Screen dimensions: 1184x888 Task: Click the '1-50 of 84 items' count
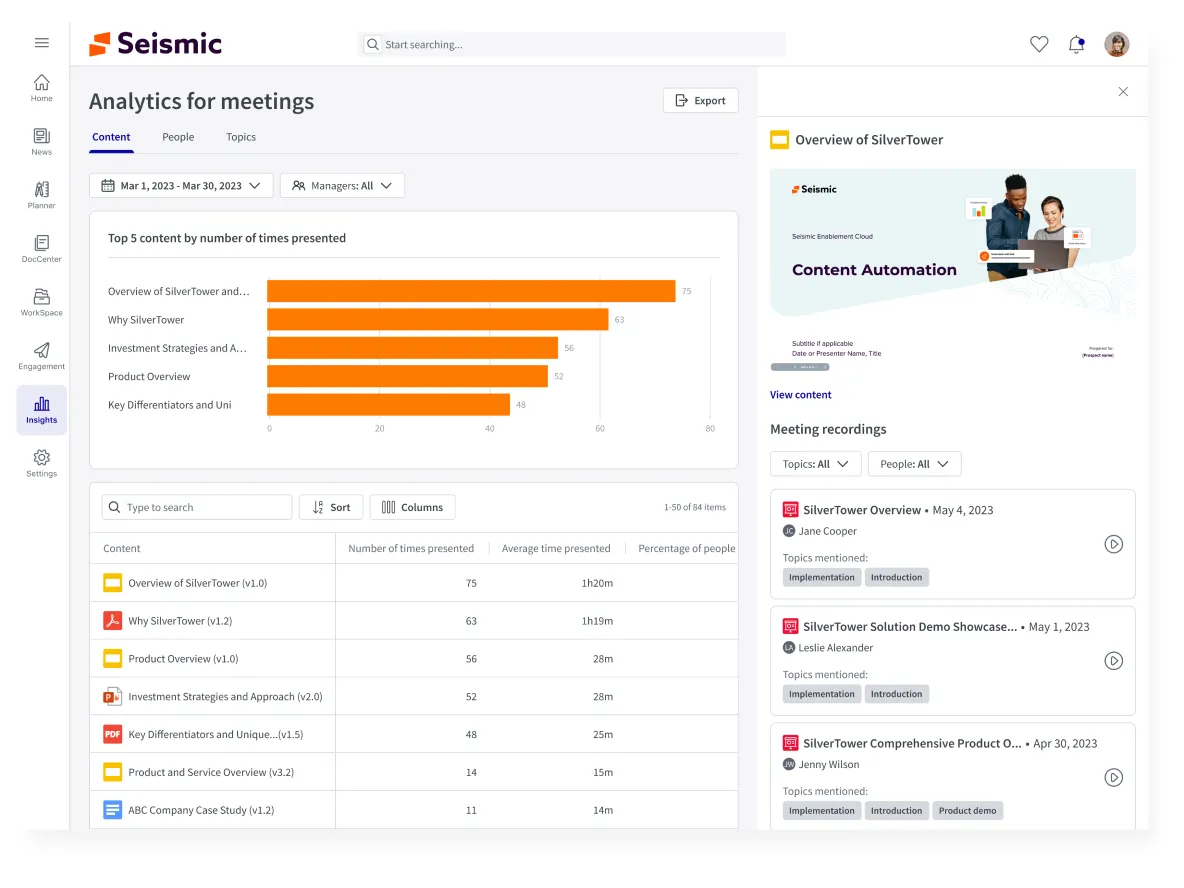pos(695,507)
